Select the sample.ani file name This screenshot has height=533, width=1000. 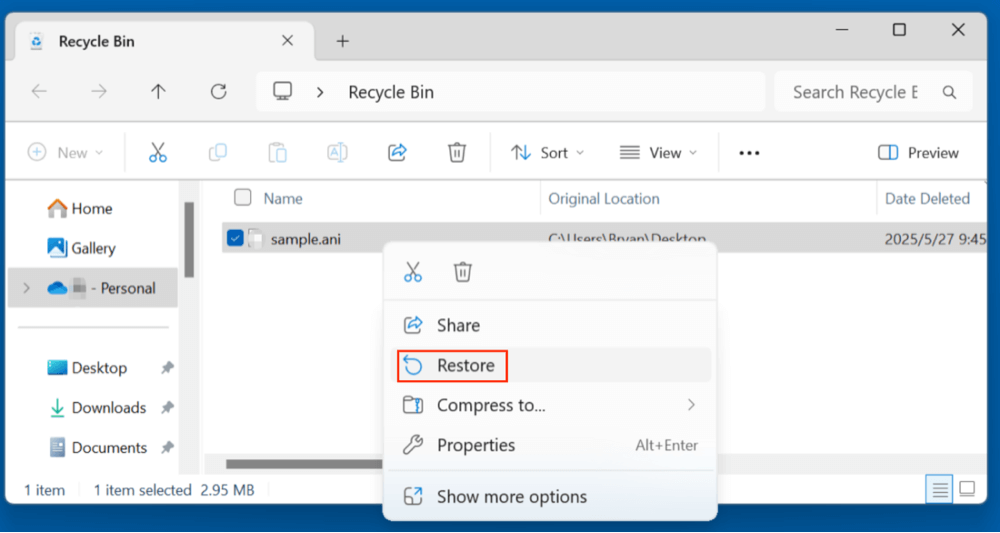305,240
